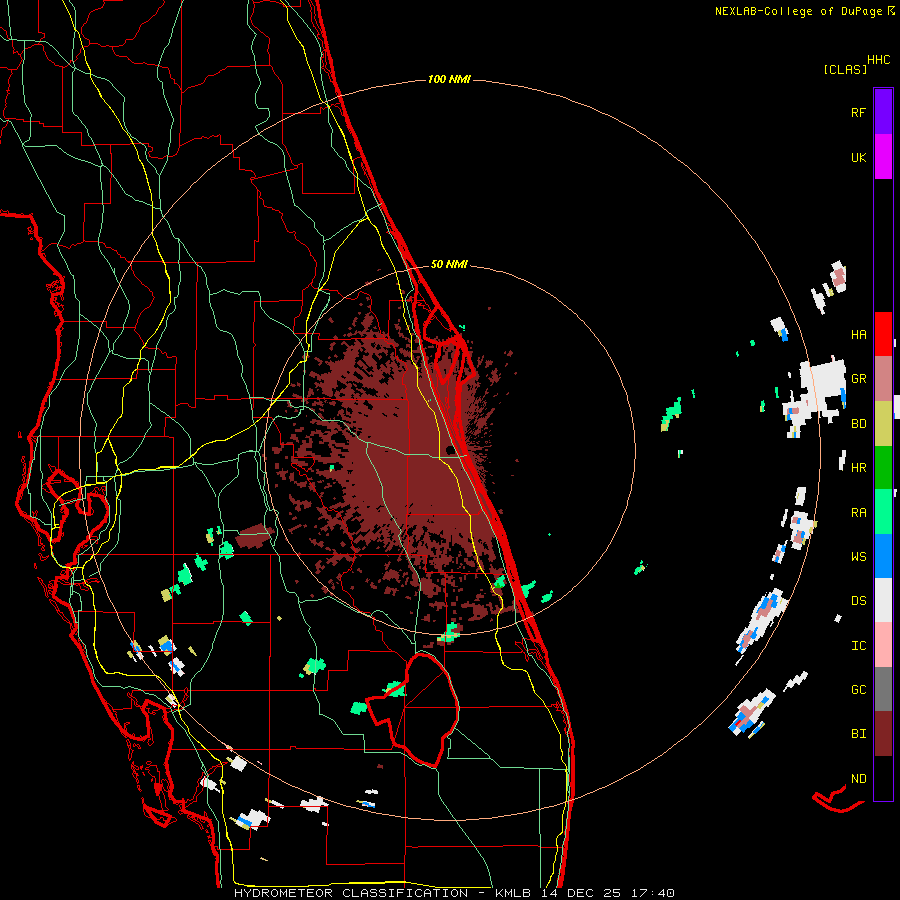Click the white DS legend swatch
This screenshot has width=900, height=900.
(x=883, y=600)
